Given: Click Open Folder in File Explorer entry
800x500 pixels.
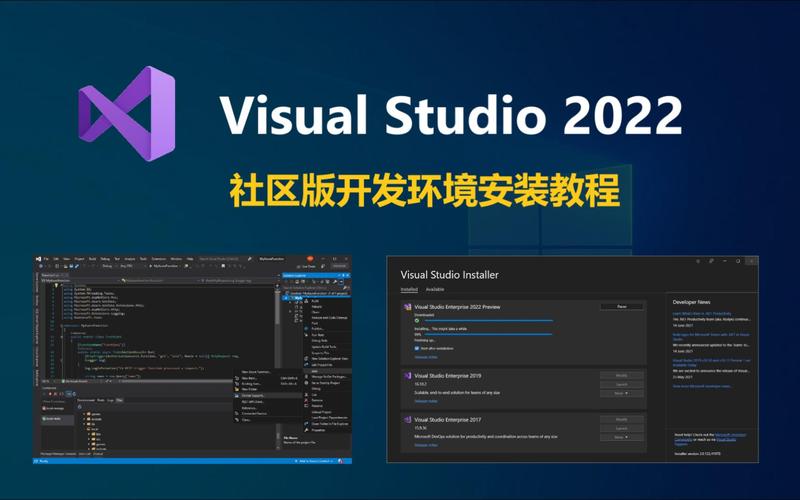Looking at the screenshot, I should (328, 423).
